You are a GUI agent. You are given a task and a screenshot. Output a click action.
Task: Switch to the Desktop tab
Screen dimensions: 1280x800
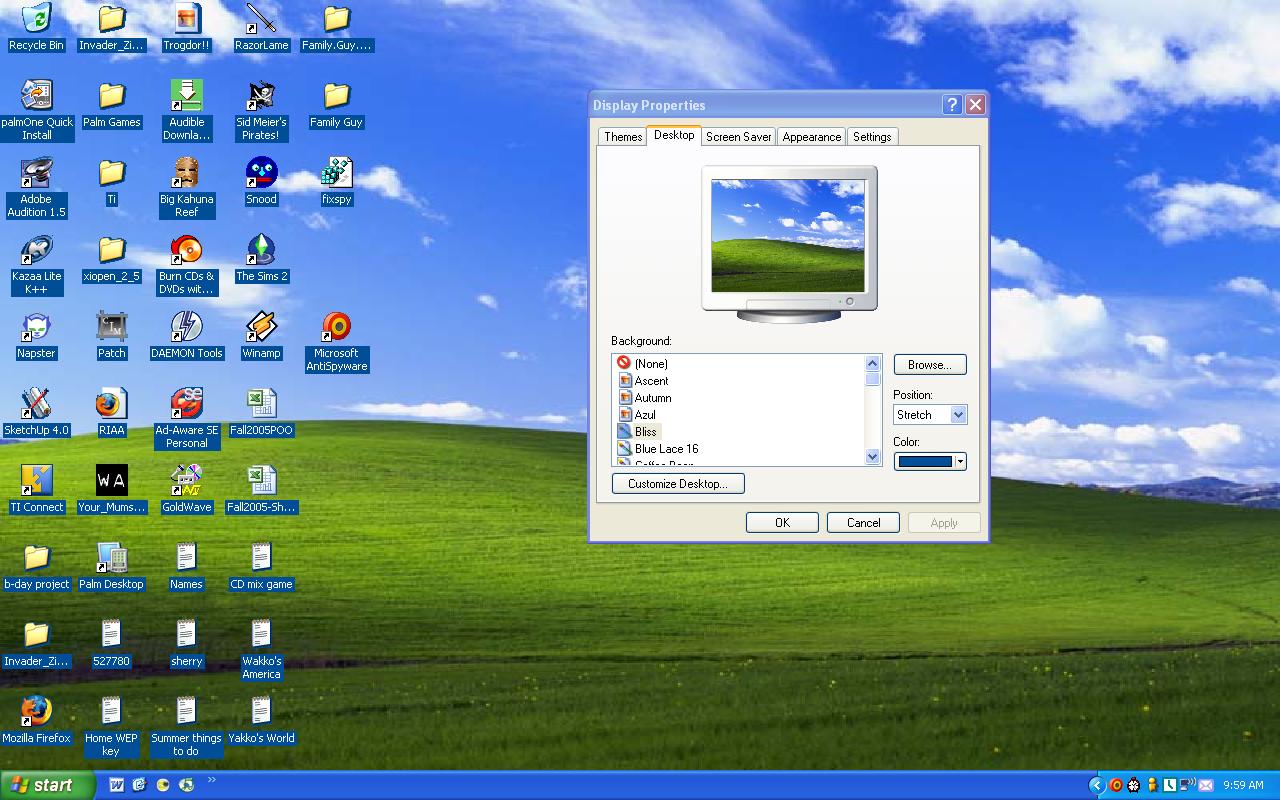674,135
